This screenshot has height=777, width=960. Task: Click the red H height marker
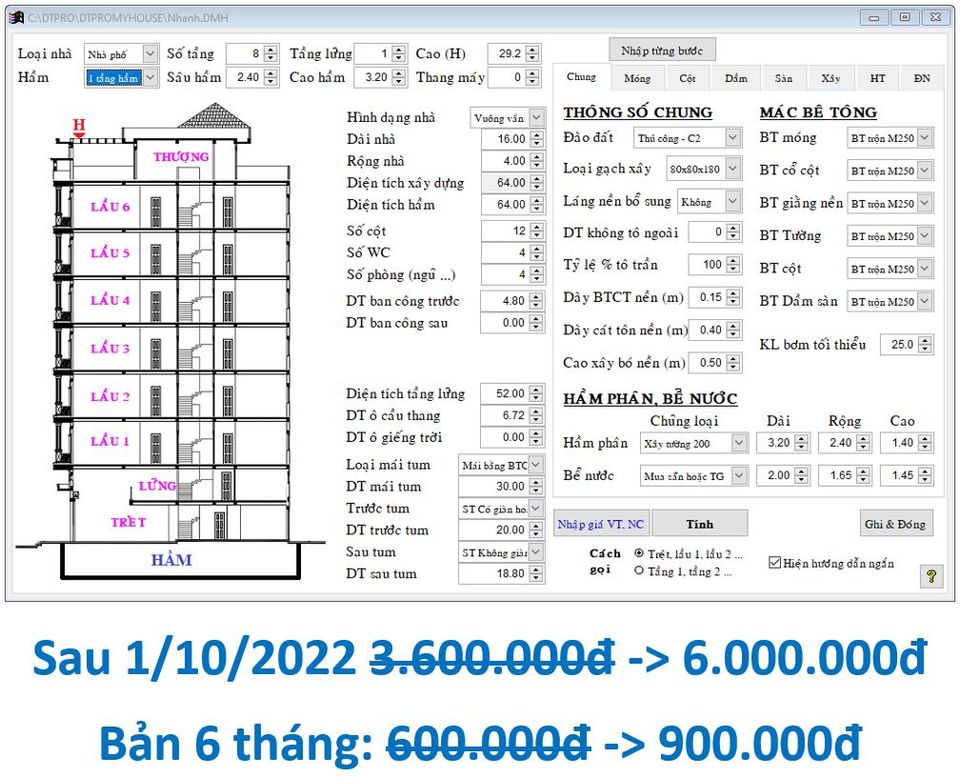coord(79,126)
